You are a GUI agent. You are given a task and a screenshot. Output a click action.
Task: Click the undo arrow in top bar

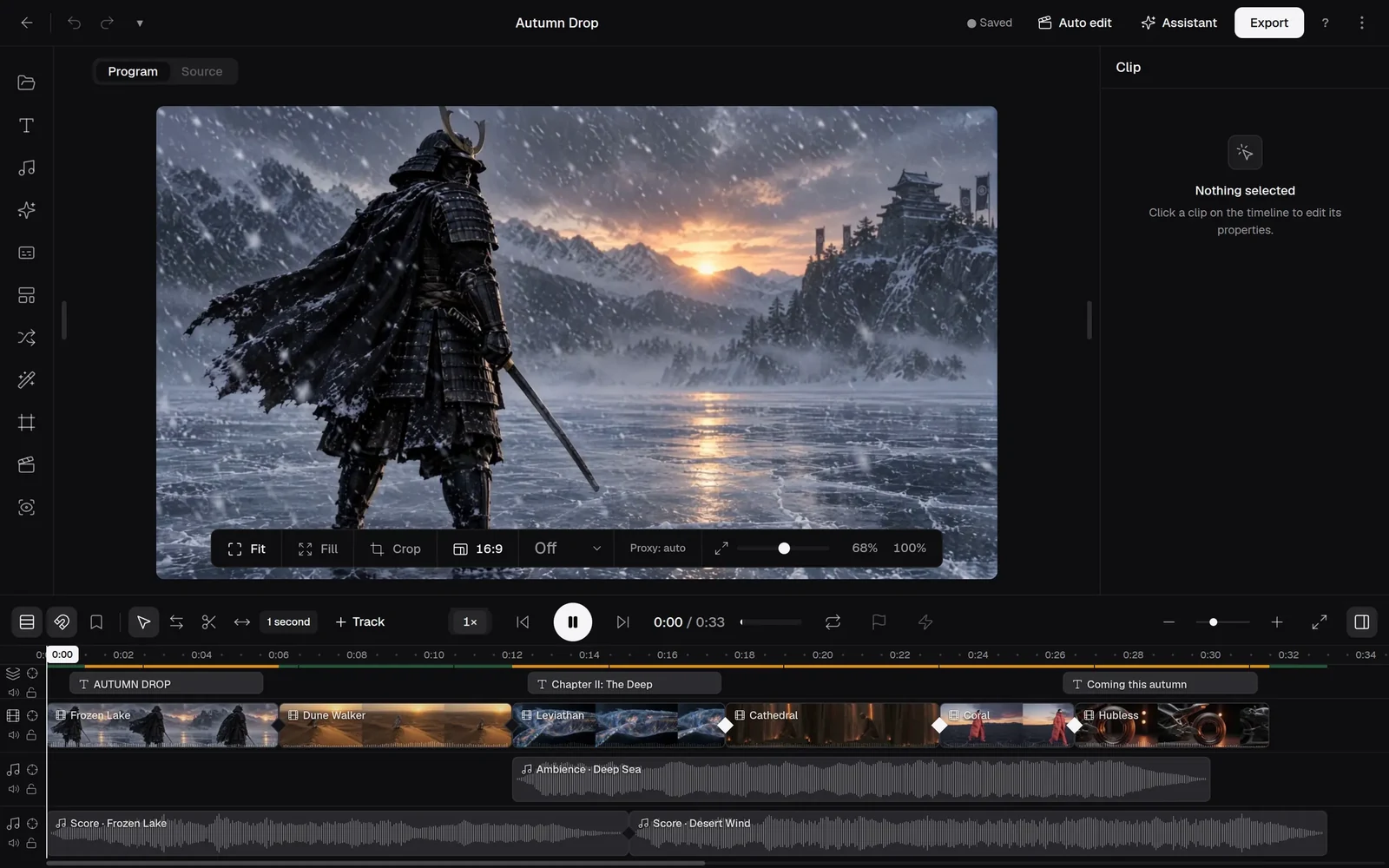74,23
